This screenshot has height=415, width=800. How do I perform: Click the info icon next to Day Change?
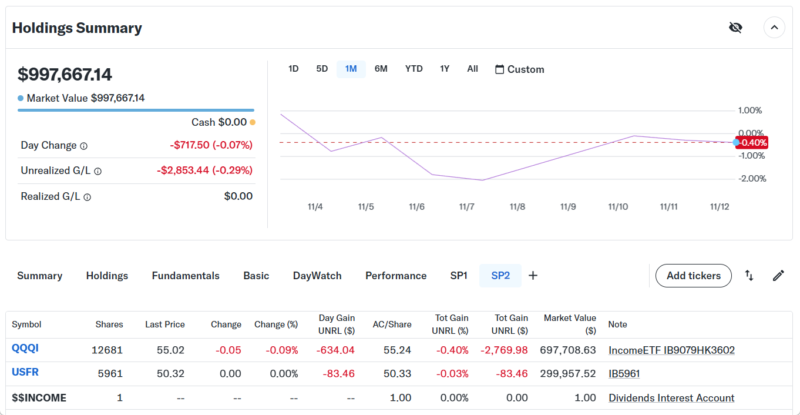(83, 146)
